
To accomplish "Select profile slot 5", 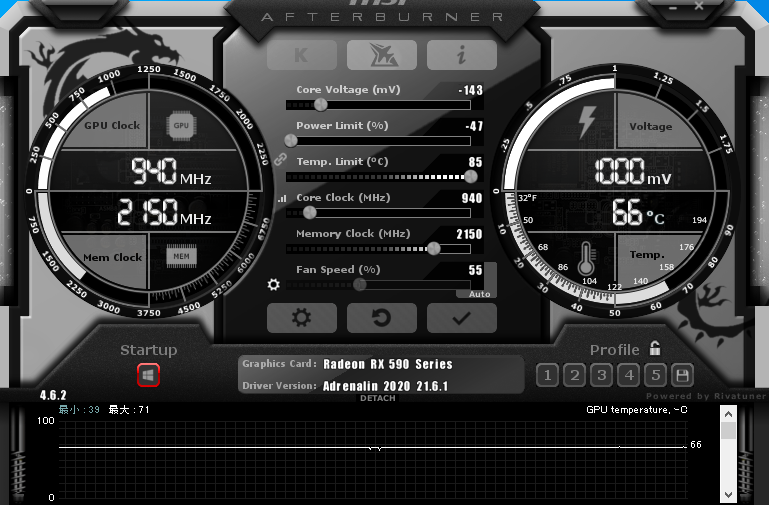I will (656, 376).
